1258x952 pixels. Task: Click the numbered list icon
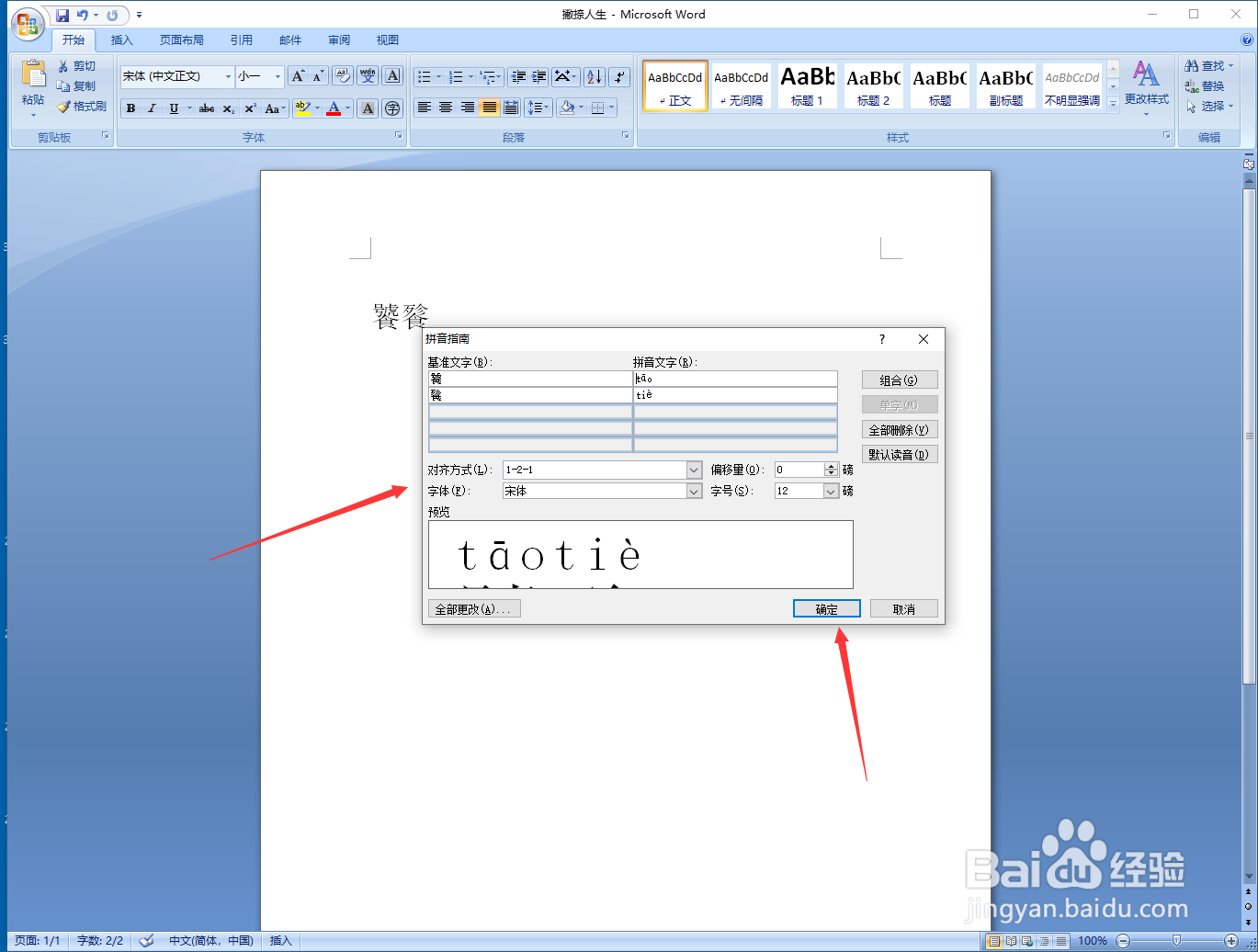[x=456, y=77]
